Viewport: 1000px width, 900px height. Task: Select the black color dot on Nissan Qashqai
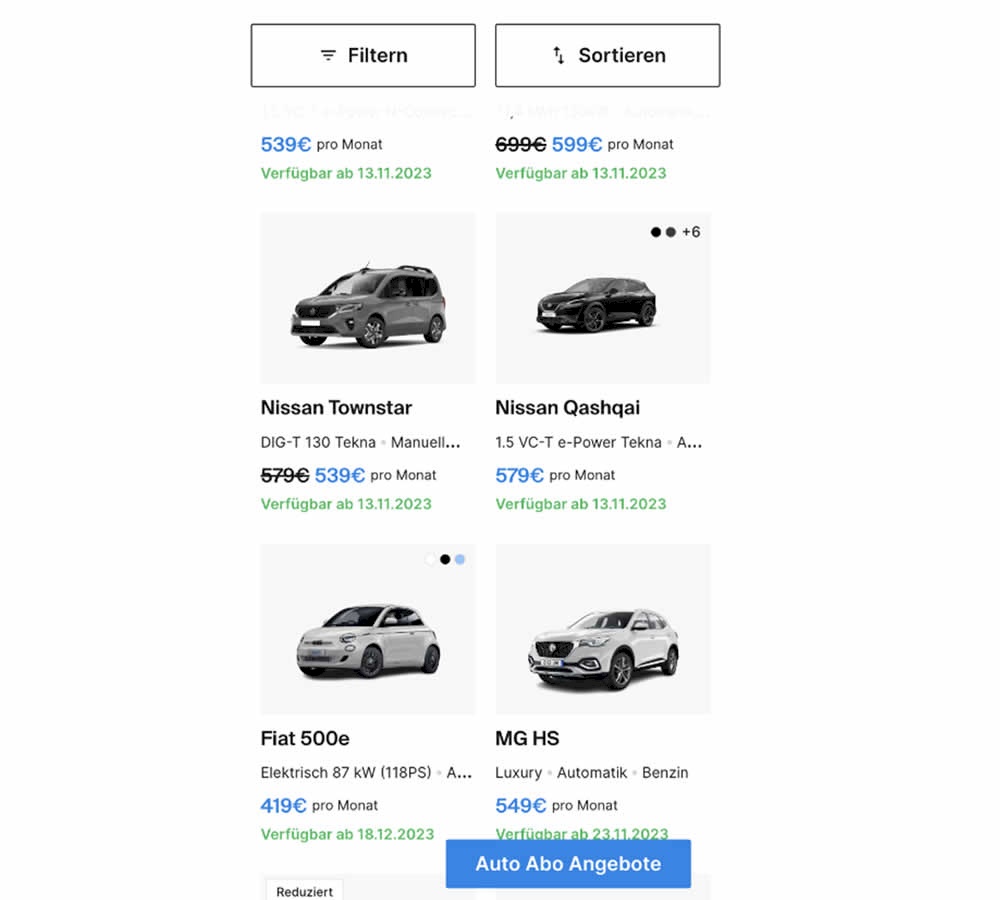pyautogui.click(x=656, y=232)
